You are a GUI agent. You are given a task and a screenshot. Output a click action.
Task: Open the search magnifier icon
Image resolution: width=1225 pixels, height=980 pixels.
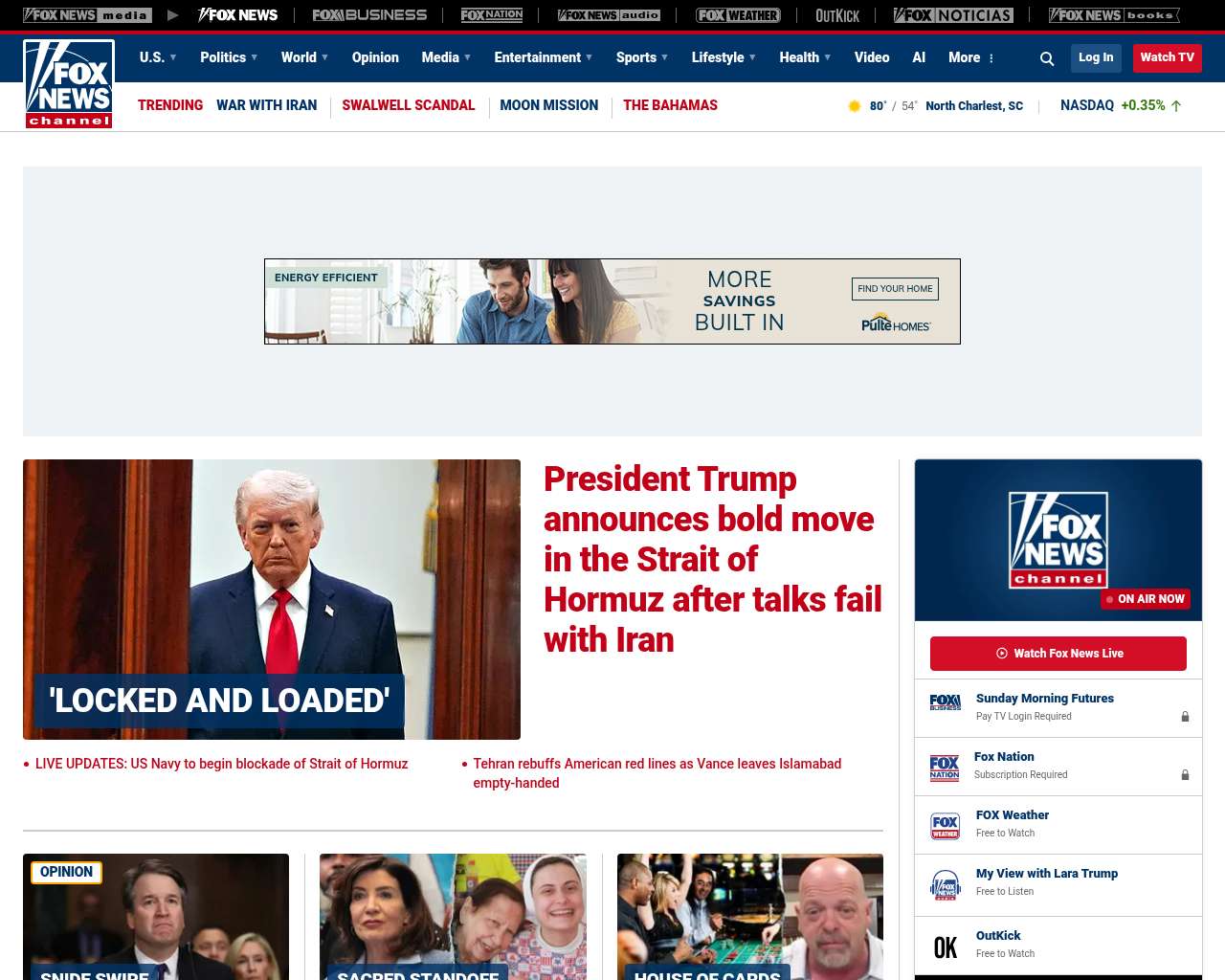click(x=1047, y=58)
